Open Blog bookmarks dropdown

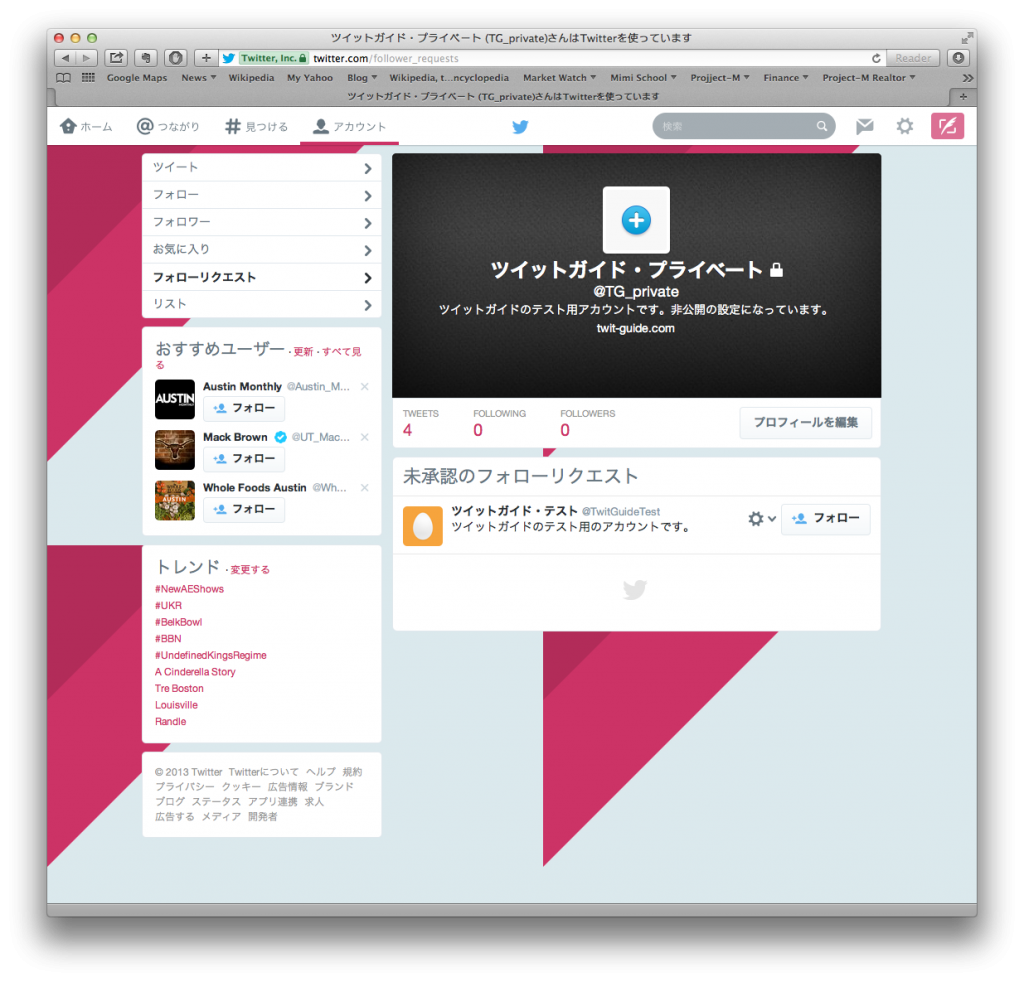(x=362, y=78)
